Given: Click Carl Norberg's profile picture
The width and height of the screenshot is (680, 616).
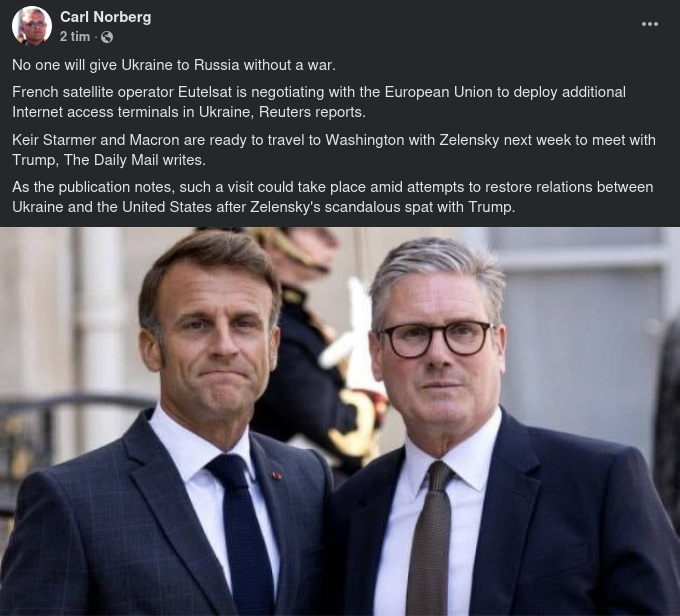Looking at the screenshot, I should [x=31, y=26].
